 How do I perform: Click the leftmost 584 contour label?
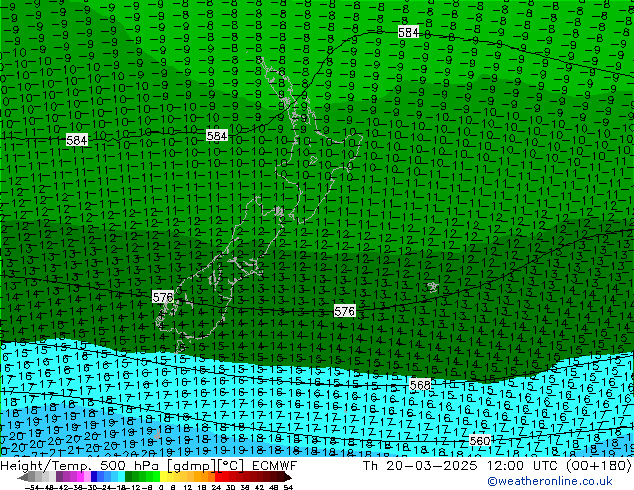(77, 141)
